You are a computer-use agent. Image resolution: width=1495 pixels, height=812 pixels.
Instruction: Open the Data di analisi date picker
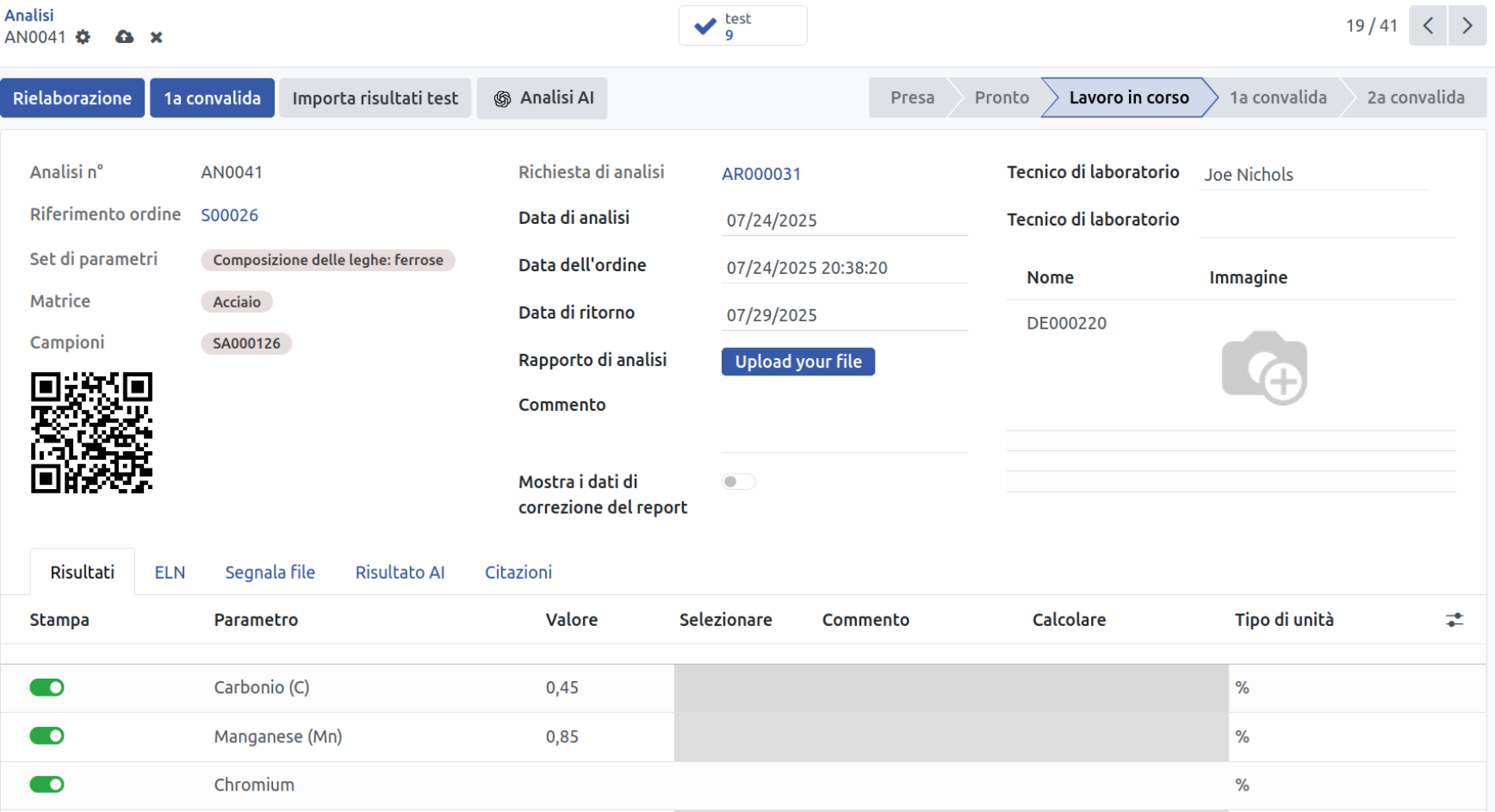click(844, 220)
